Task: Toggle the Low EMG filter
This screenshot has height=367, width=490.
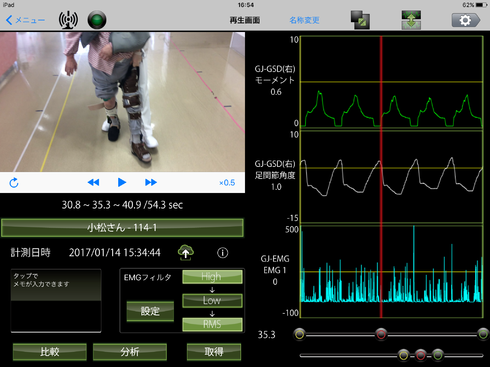Action: tap(212, 301)
